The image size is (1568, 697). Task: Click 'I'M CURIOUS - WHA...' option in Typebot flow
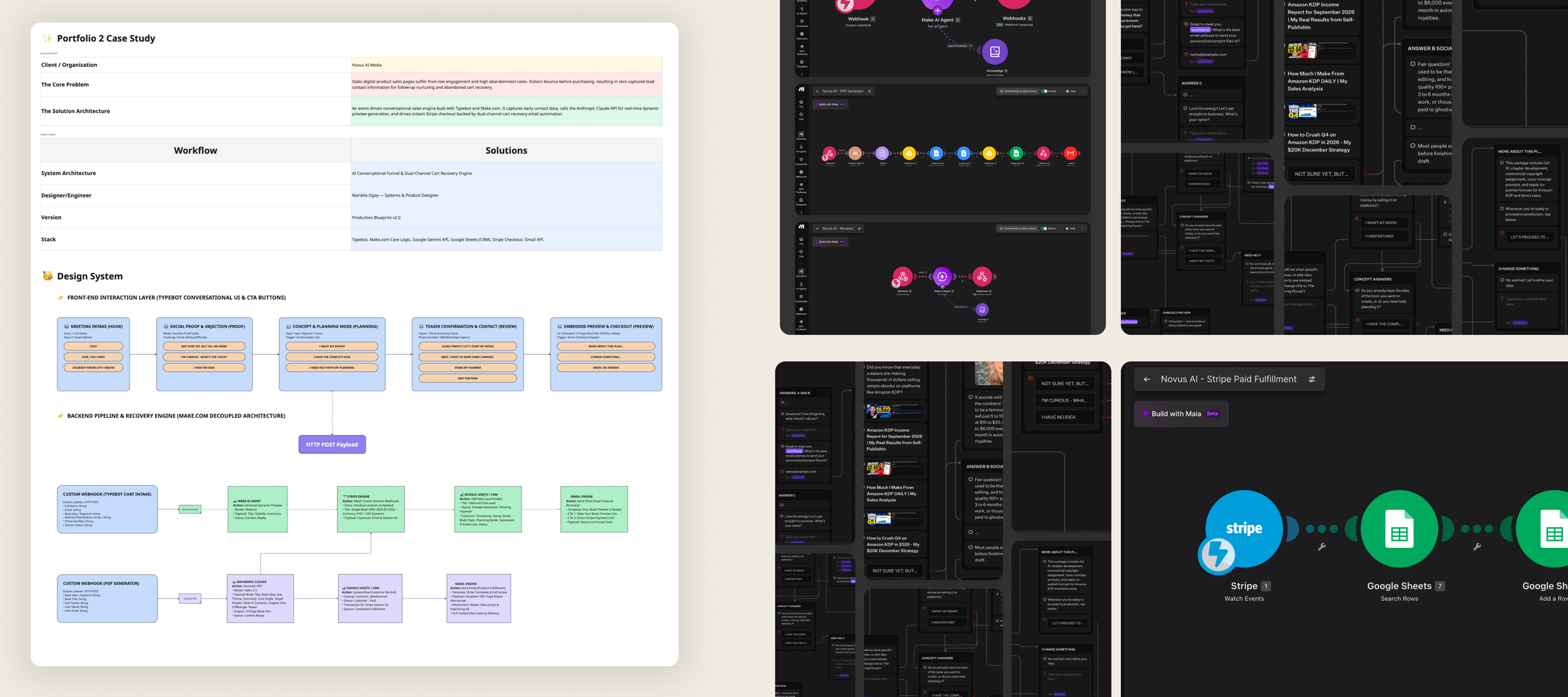click(1065, 401)
